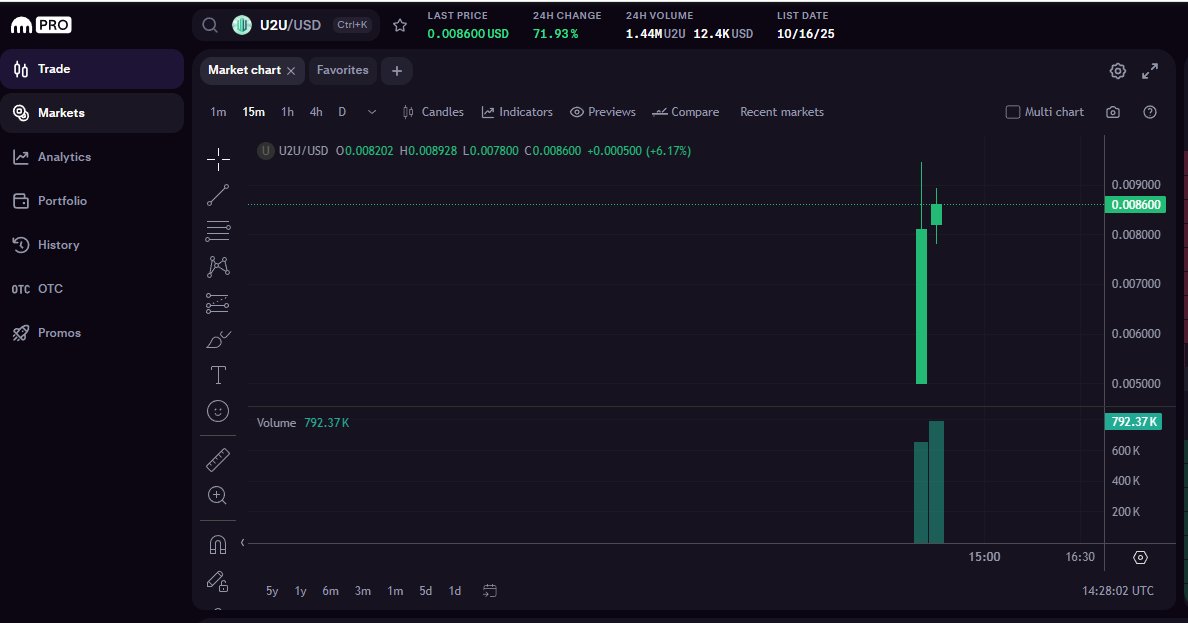This screenshot has width=1188, height=623.
Task: Expand the timeframe interval dropdown arrow
Action: pyautogui.click(x=372, y=112)
